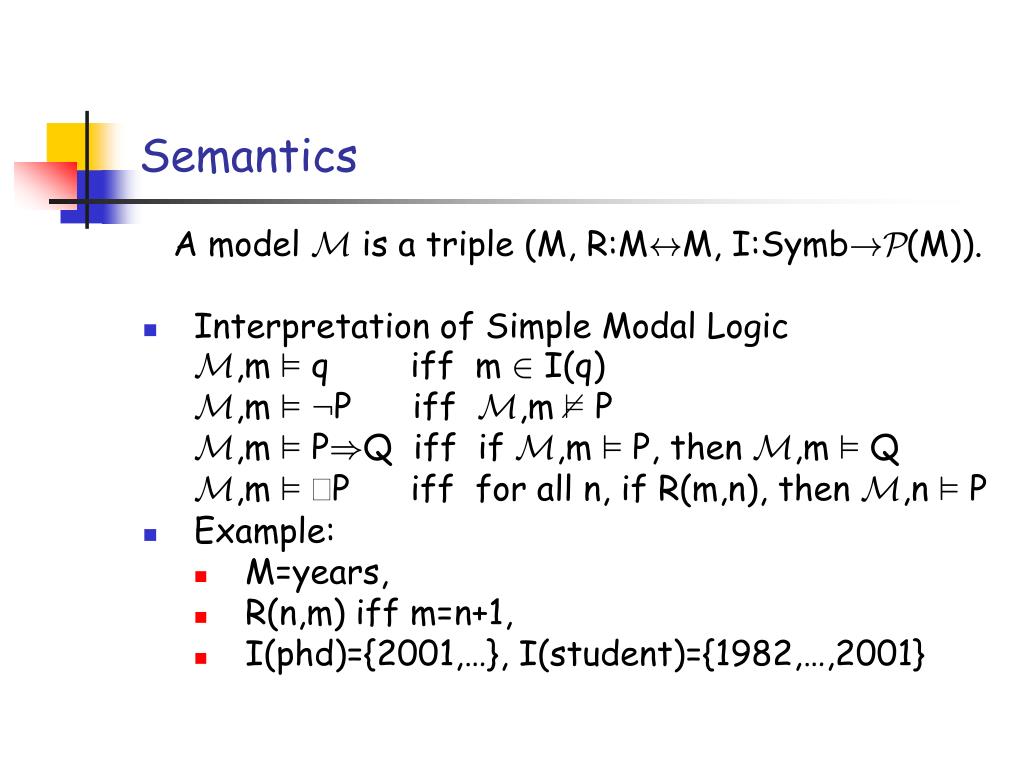The height and width of the screenshot is (768, 1024).
Task: Click the 'Interpretation of Simple Modal Logic' heading
Action: (x=490, y=327)
